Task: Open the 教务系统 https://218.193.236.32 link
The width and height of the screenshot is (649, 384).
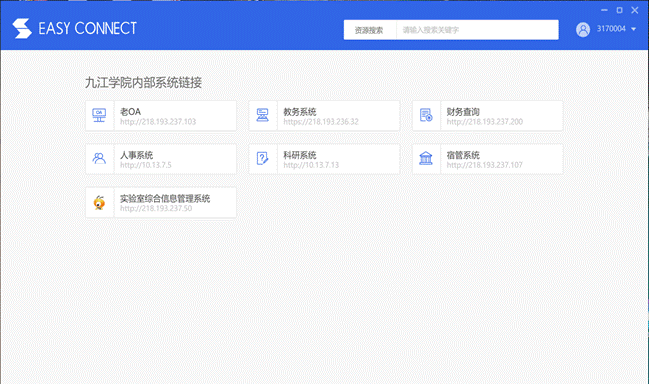Action: point(321,122)
